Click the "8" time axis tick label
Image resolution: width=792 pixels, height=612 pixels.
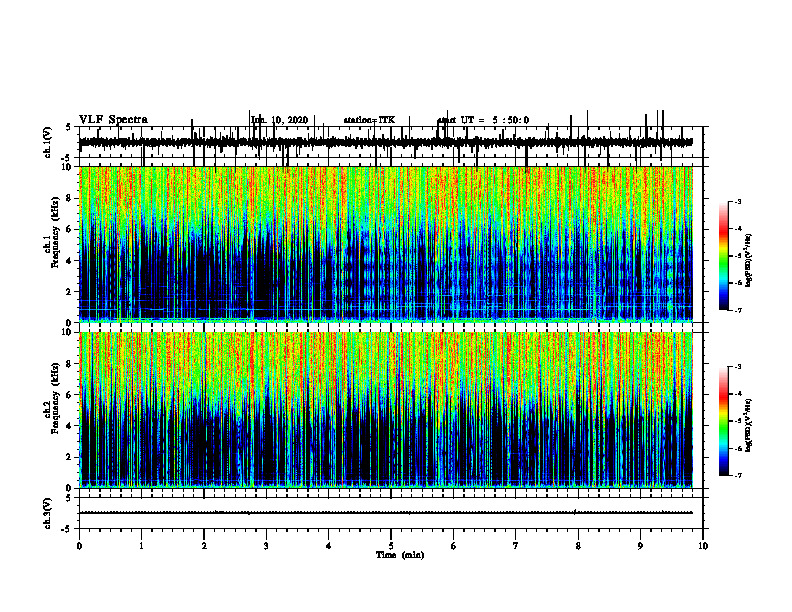(578, 546)
